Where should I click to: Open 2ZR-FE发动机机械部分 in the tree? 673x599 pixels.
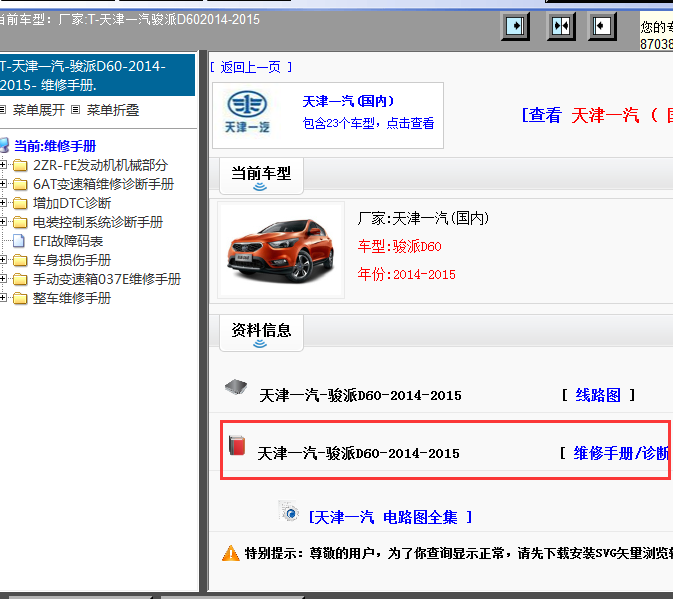point(100,165)
